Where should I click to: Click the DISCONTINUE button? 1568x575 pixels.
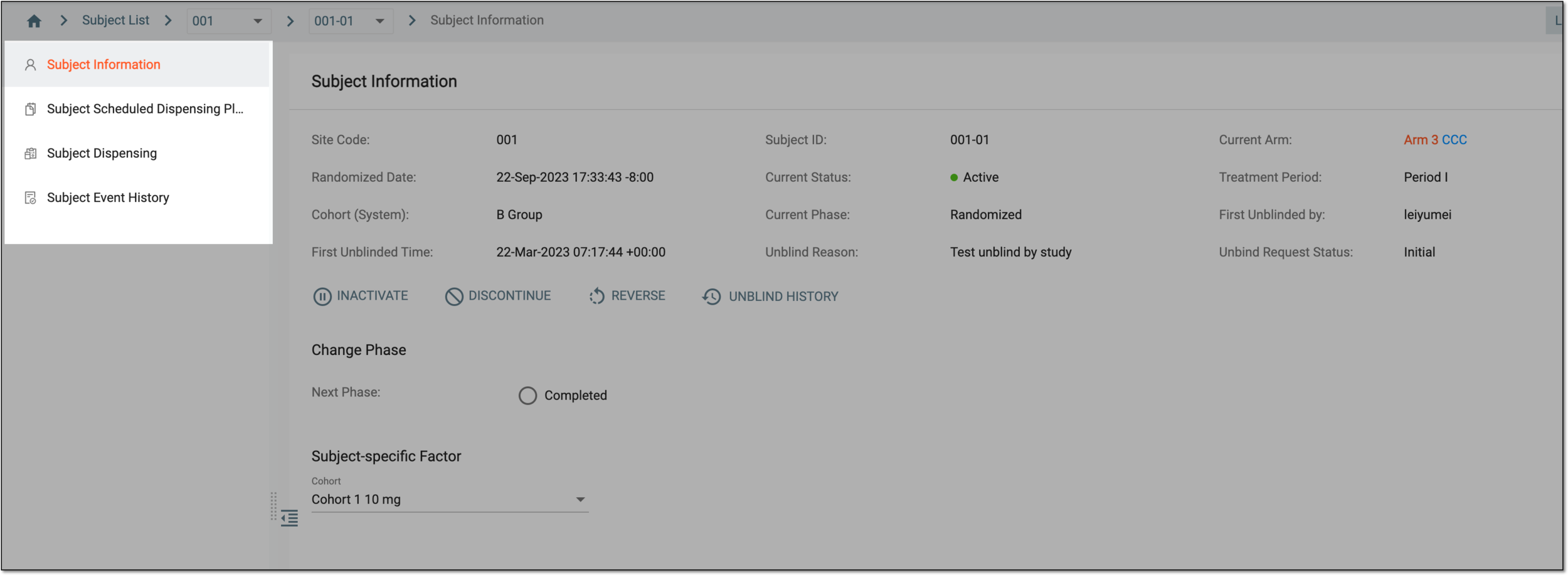tap(498, 296)
